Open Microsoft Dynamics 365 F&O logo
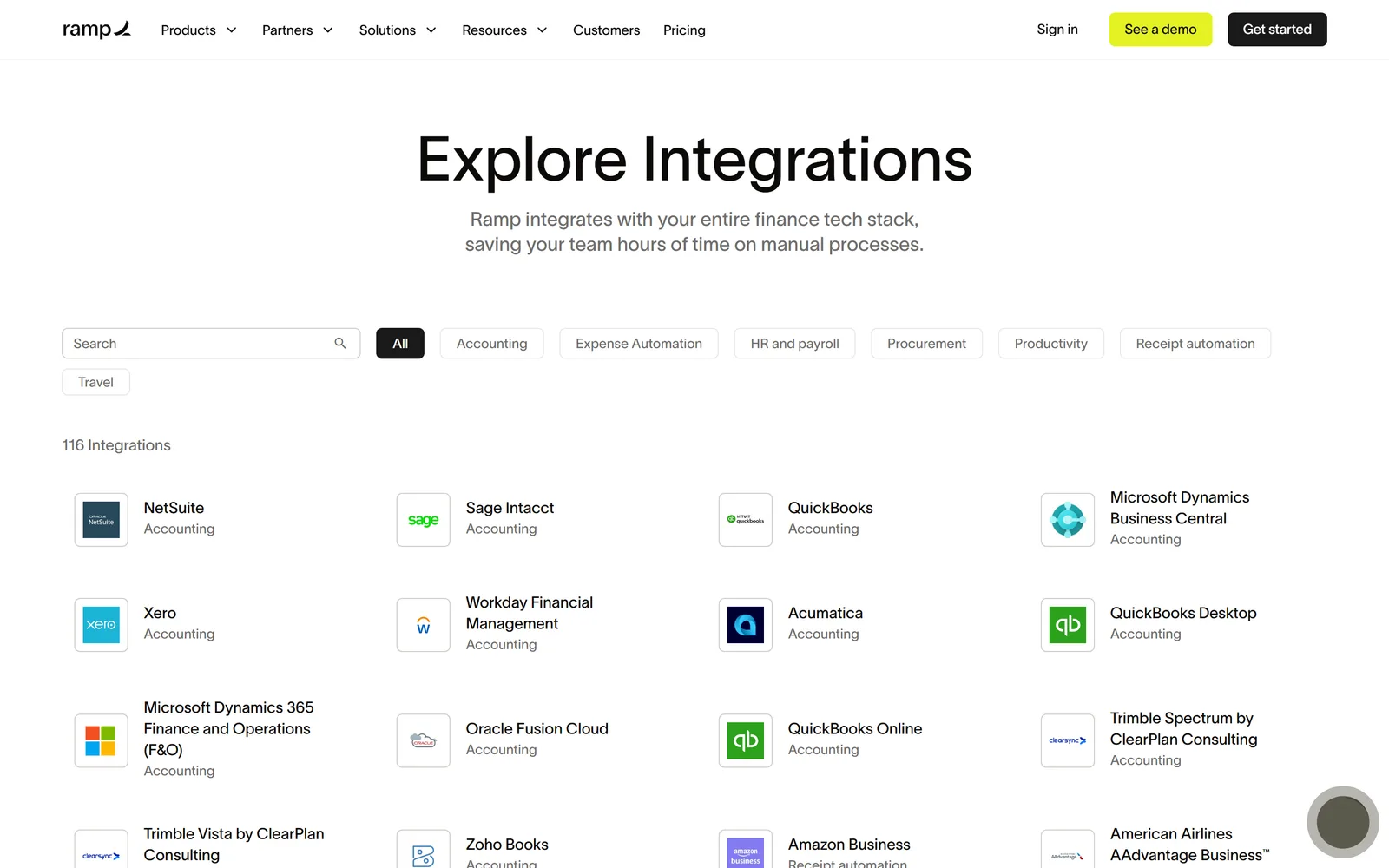Viewport: 1389px width, 868px height. (101, 740)
